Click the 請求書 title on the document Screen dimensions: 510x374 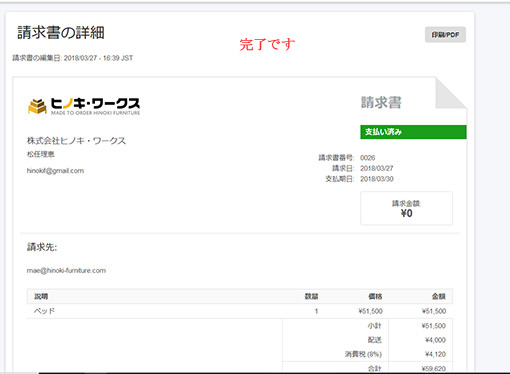tap(381, 102)
